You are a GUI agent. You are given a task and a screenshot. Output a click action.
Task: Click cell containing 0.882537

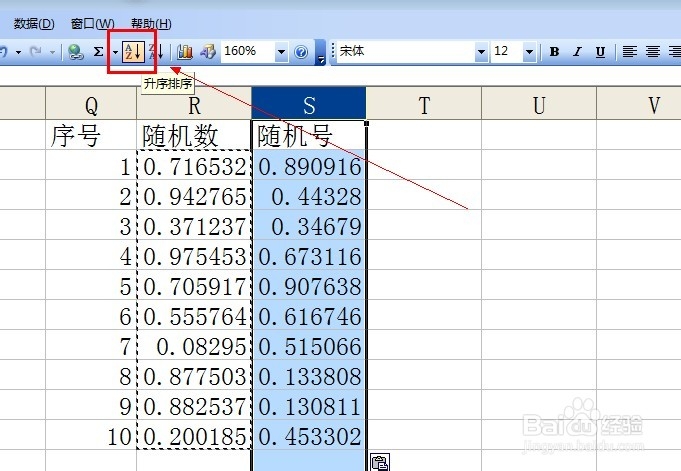(194, 405)
